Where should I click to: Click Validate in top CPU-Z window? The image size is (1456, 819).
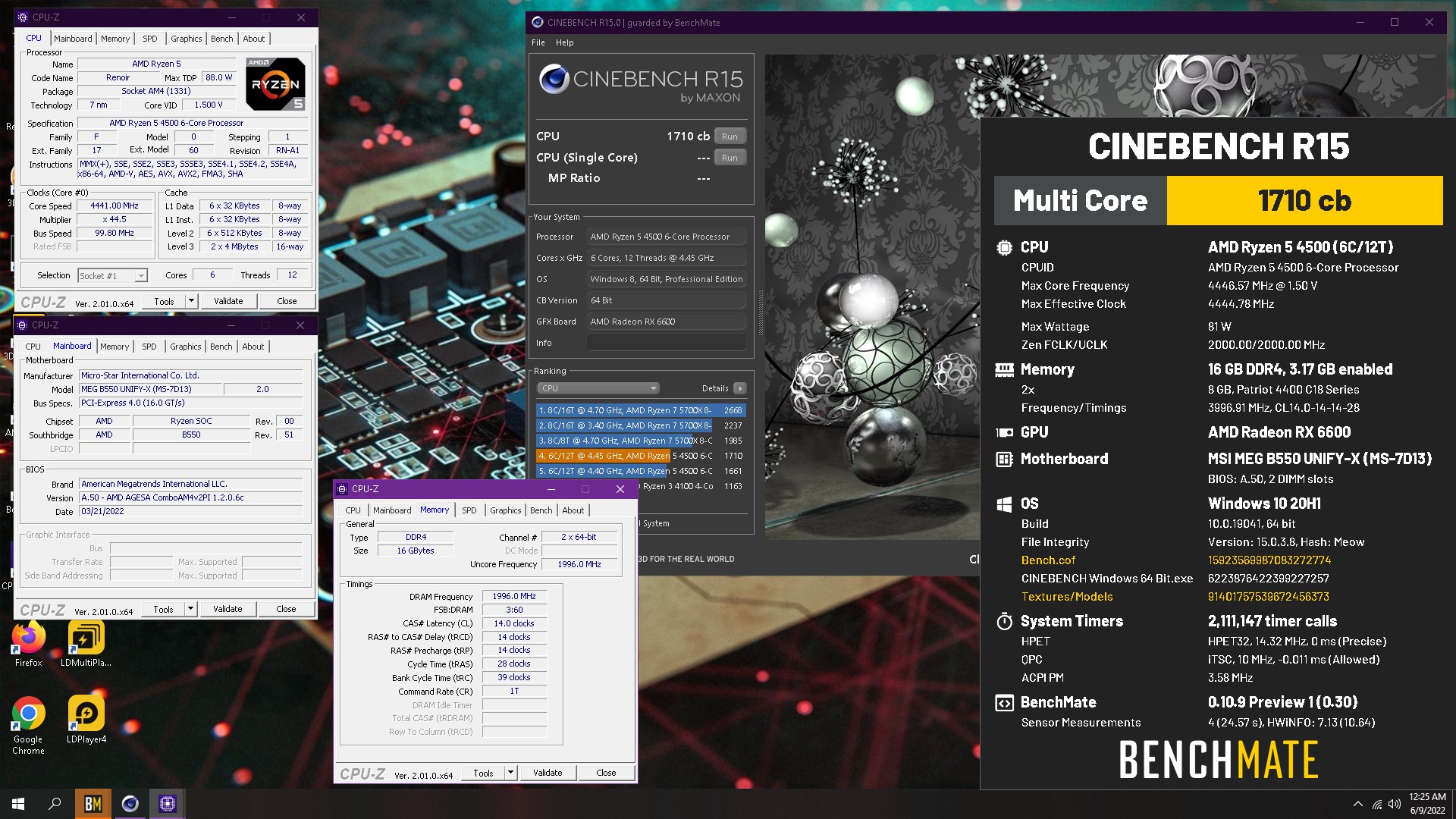coord(228,301)
